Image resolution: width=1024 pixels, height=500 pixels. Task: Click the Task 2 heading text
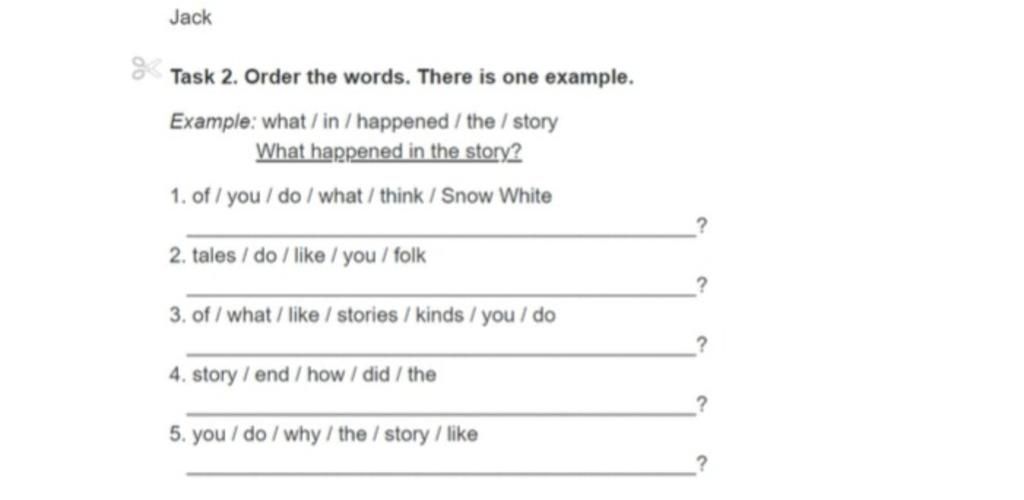(402, 78)
